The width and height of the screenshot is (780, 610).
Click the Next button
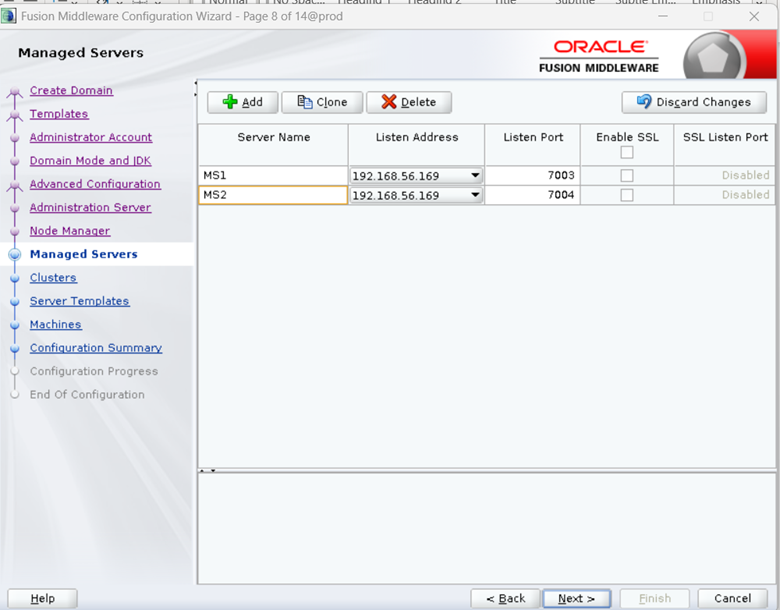click(577, 598)
